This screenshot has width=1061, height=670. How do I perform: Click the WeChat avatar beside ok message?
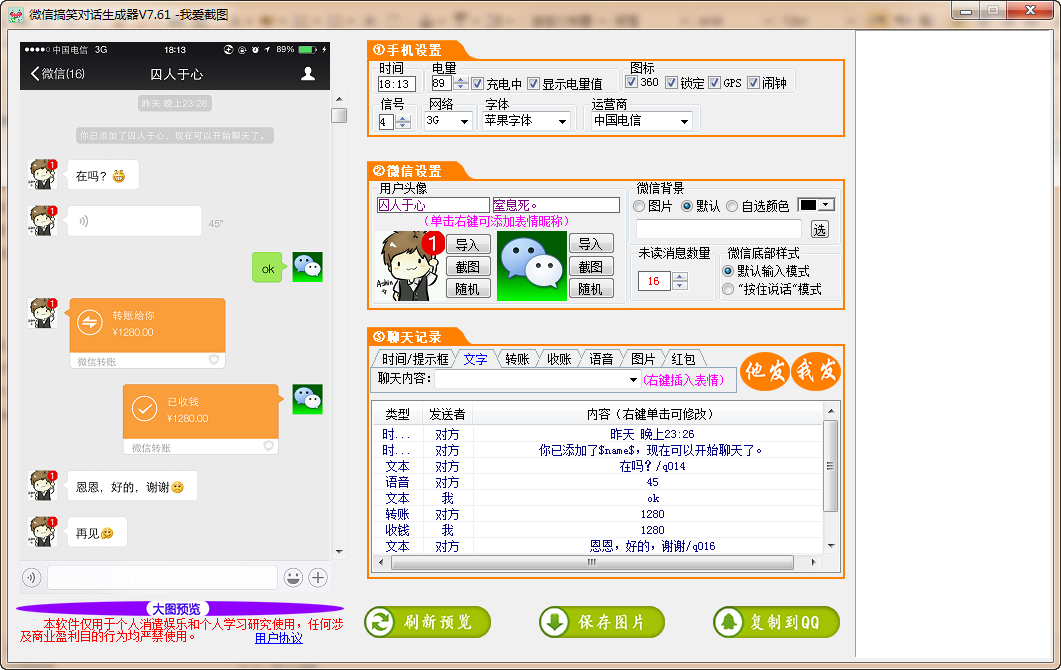point(307,267)
